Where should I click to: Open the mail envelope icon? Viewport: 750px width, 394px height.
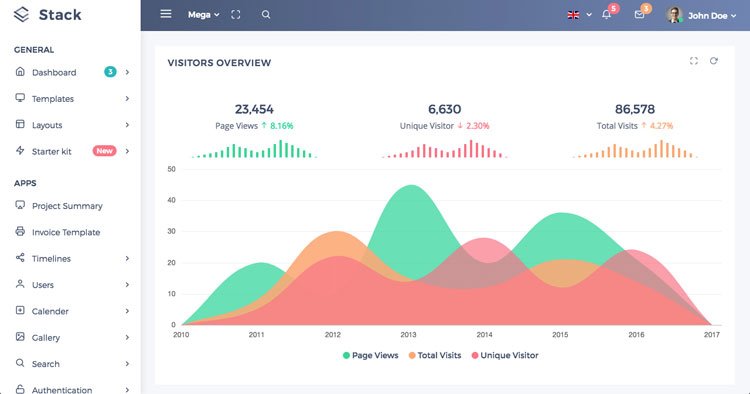pos(639,14)
